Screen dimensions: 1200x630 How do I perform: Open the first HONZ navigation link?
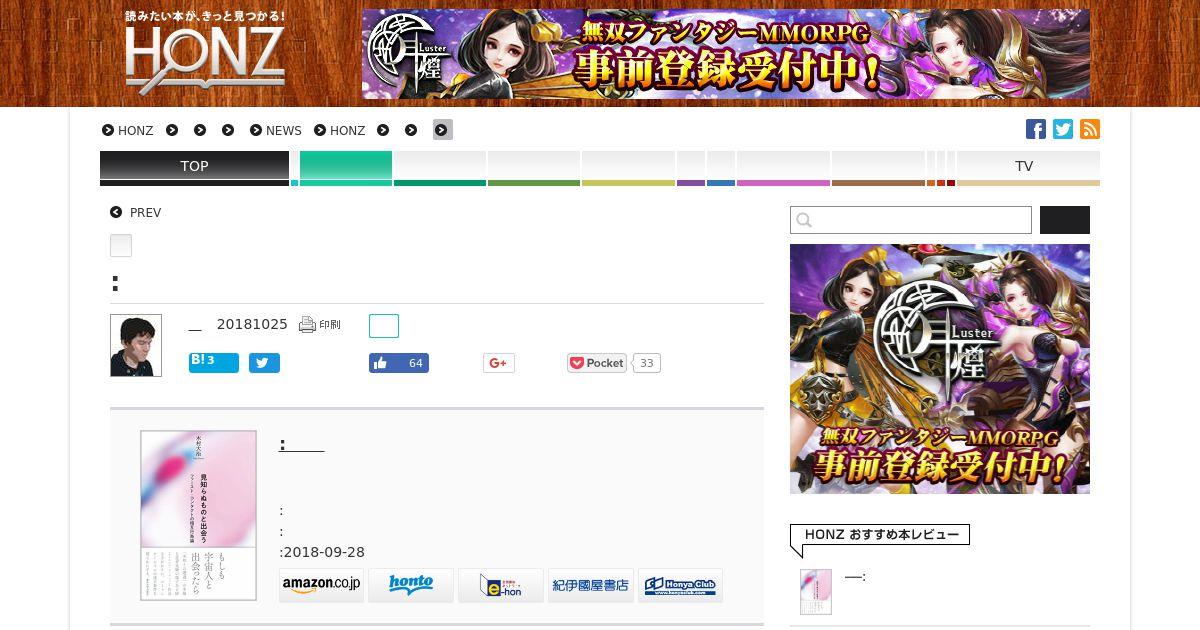128,130
